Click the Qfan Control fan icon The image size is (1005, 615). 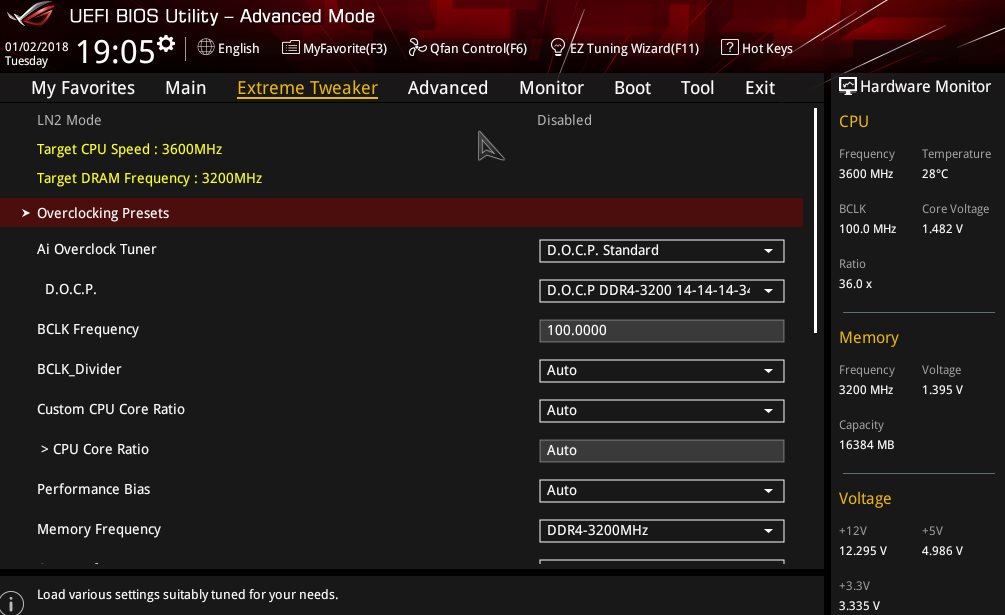417,47
